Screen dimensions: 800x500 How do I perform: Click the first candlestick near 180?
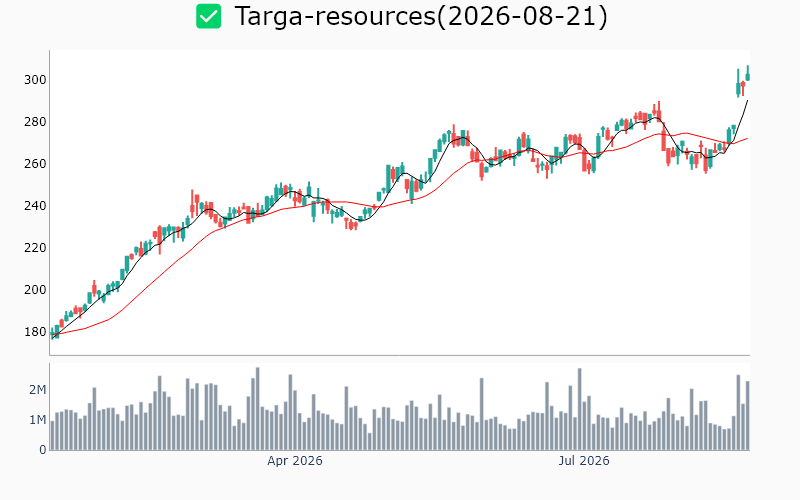(x=53, y=334)
